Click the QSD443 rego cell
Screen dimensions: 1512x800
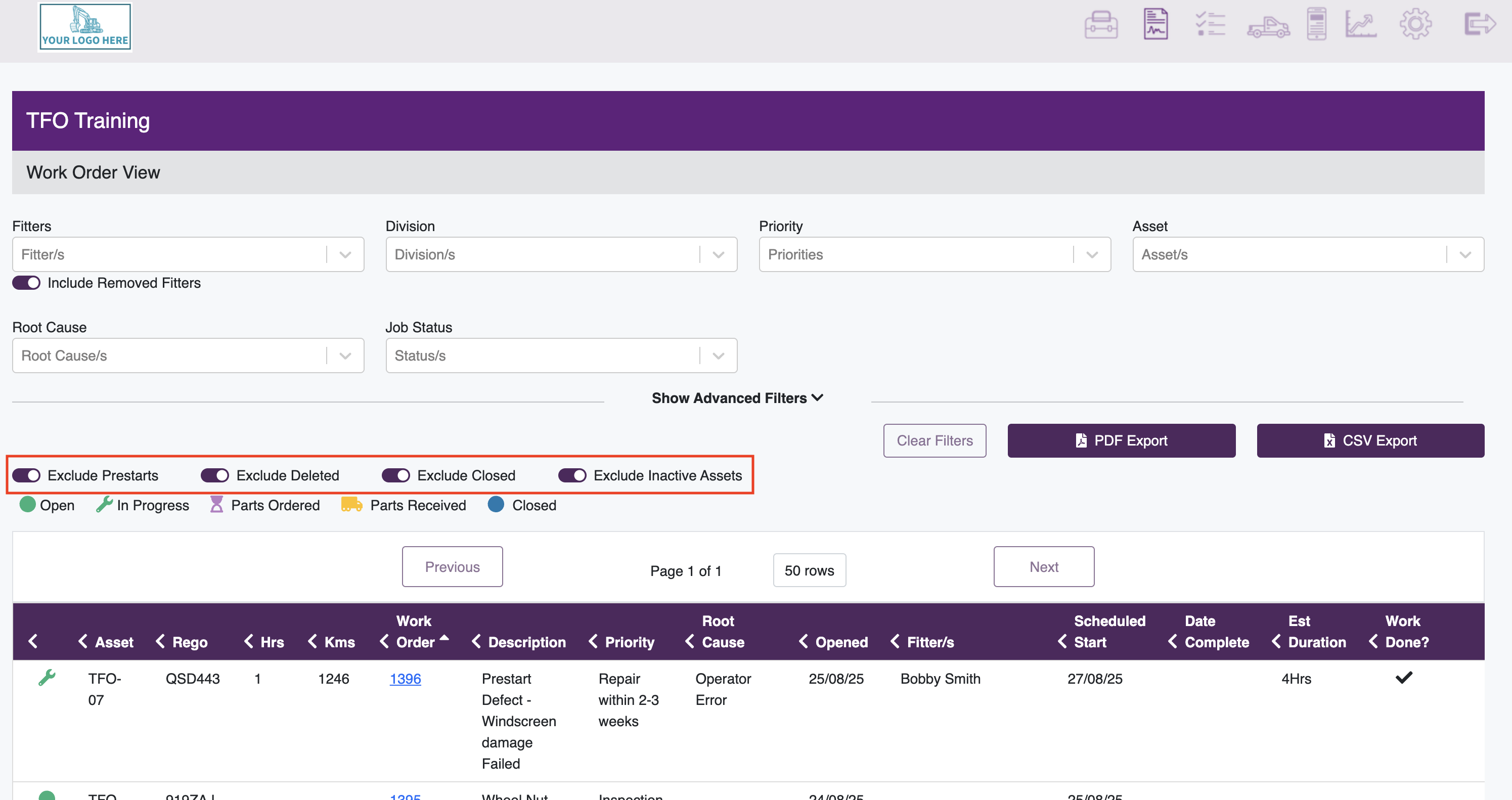point(193,679)
